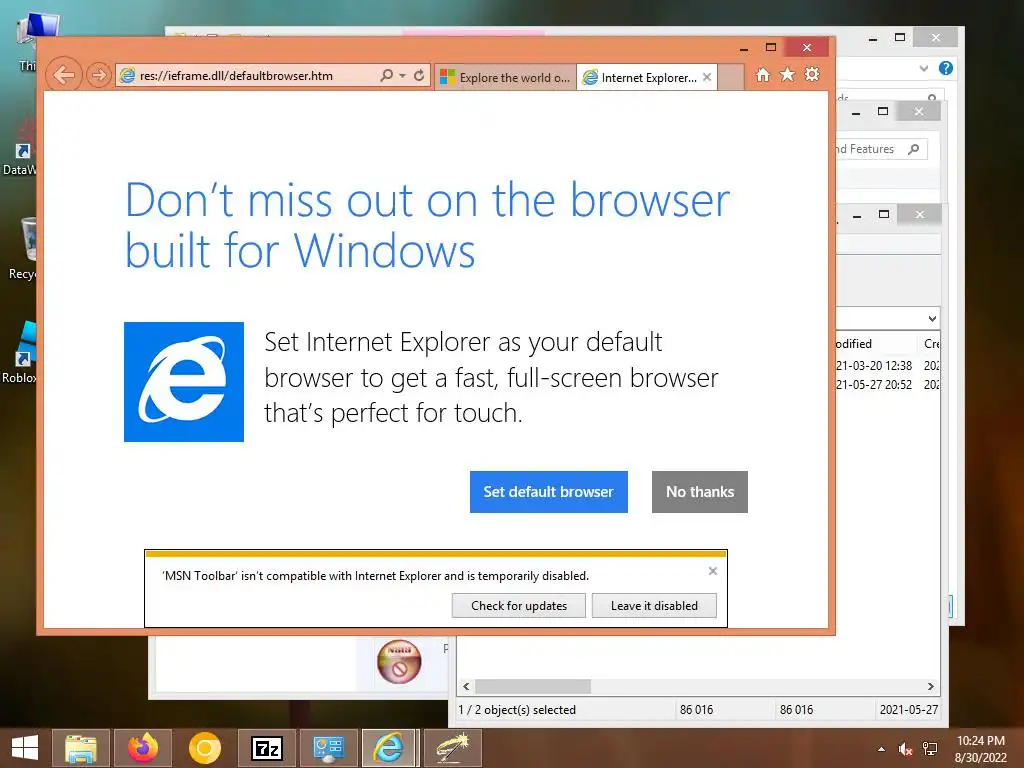
Task: Open the yellow circle app on taskbar
Action: [x=204, y=748]
